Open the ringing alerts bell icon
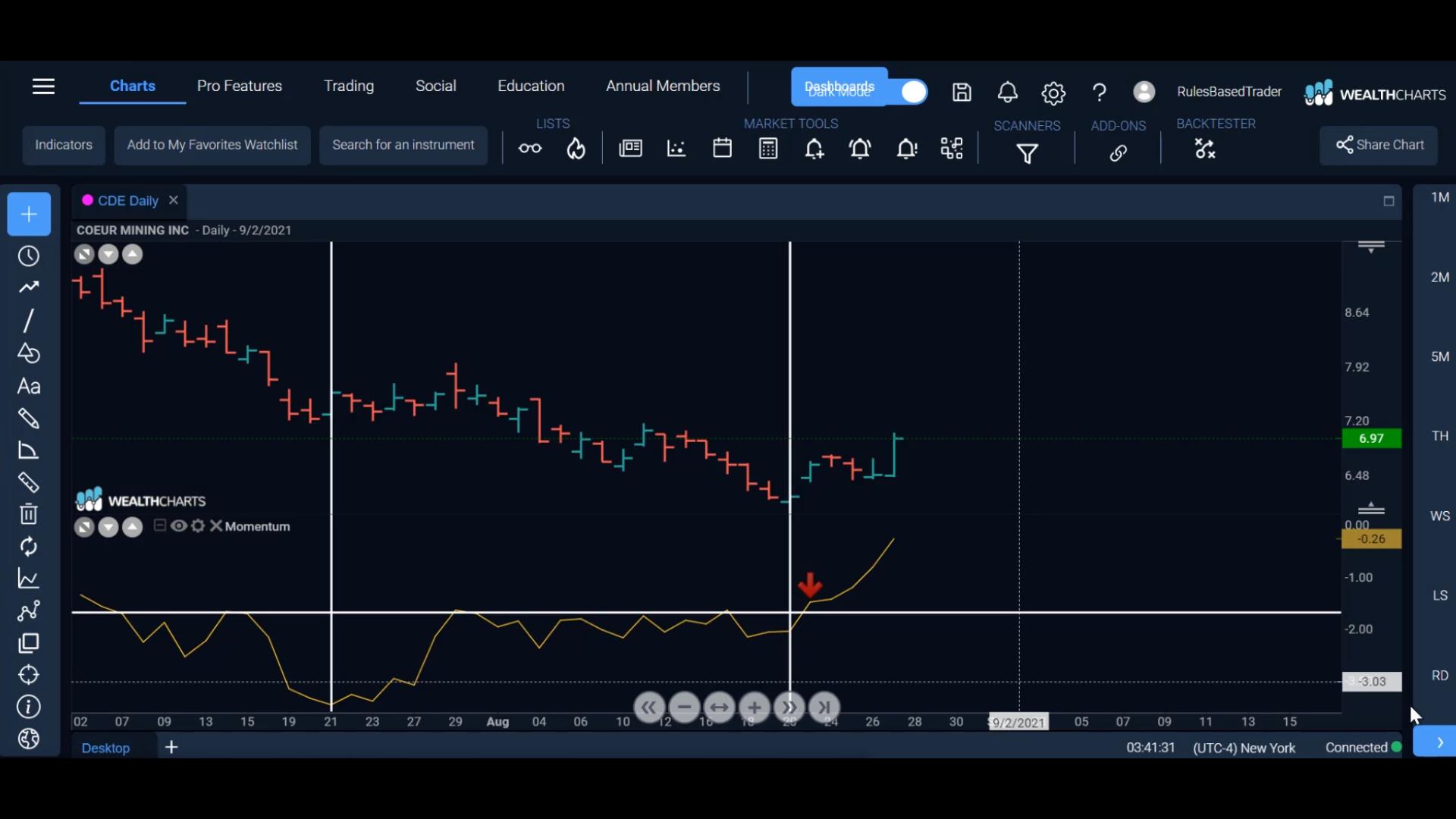1456x819 pixels. click(x=860, y=149)
